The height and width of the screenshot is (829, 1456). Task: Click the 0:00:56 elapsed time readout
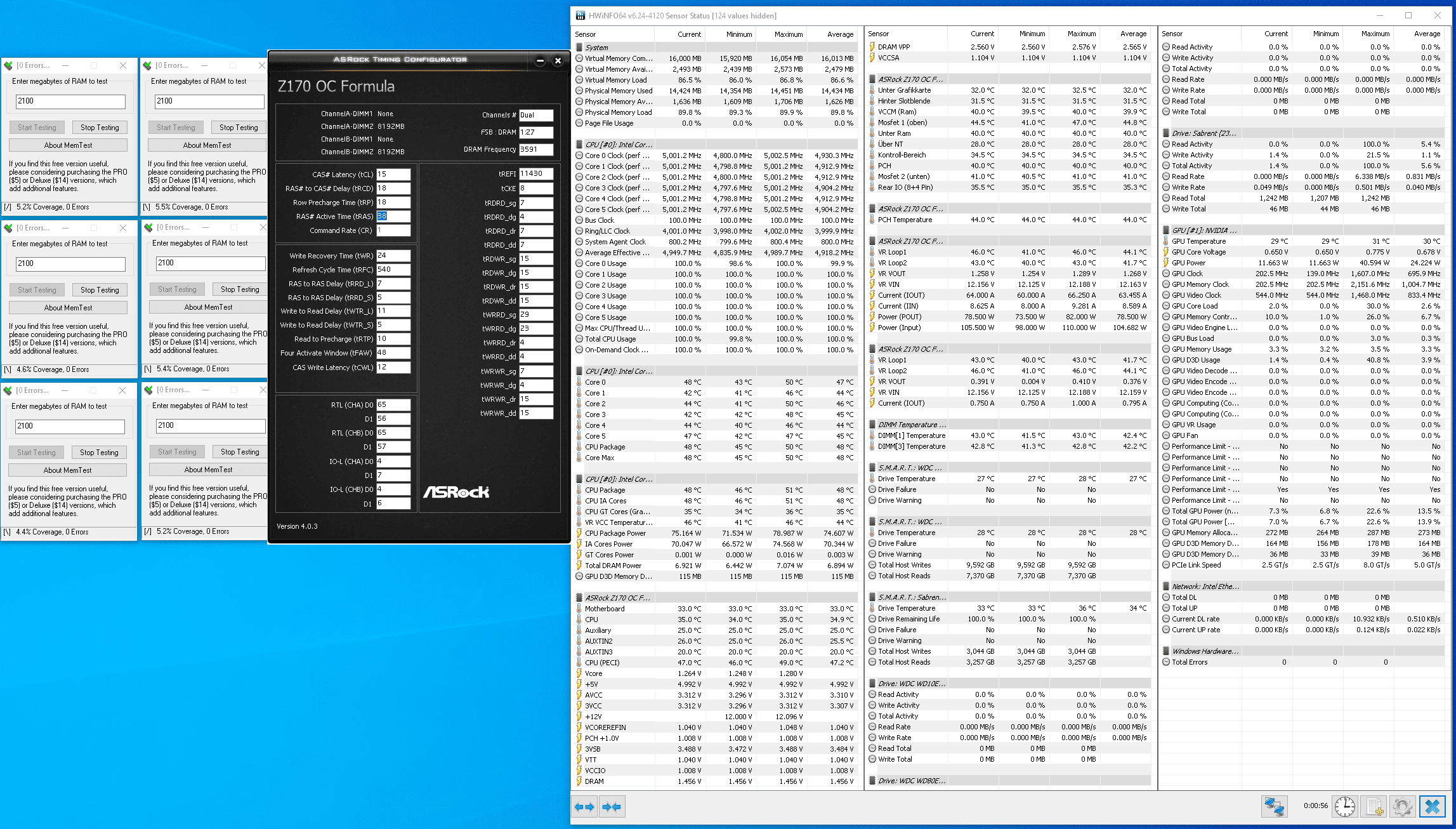click(1316, 806)
